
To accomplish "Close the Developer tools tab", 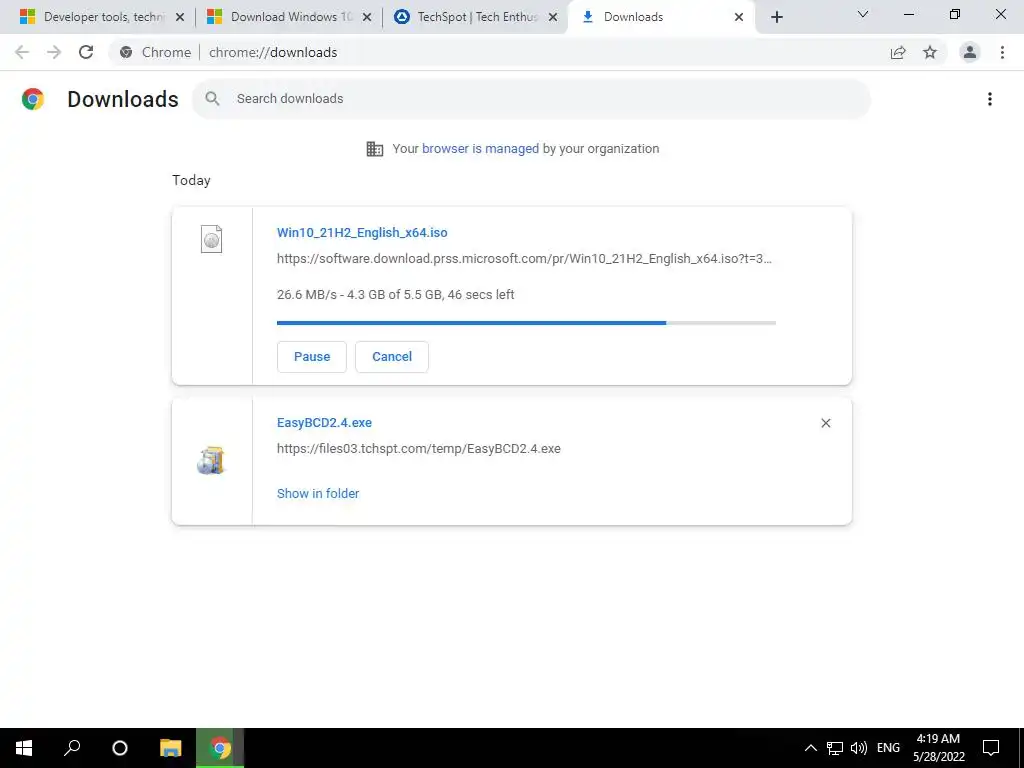I will click(180, 17).
